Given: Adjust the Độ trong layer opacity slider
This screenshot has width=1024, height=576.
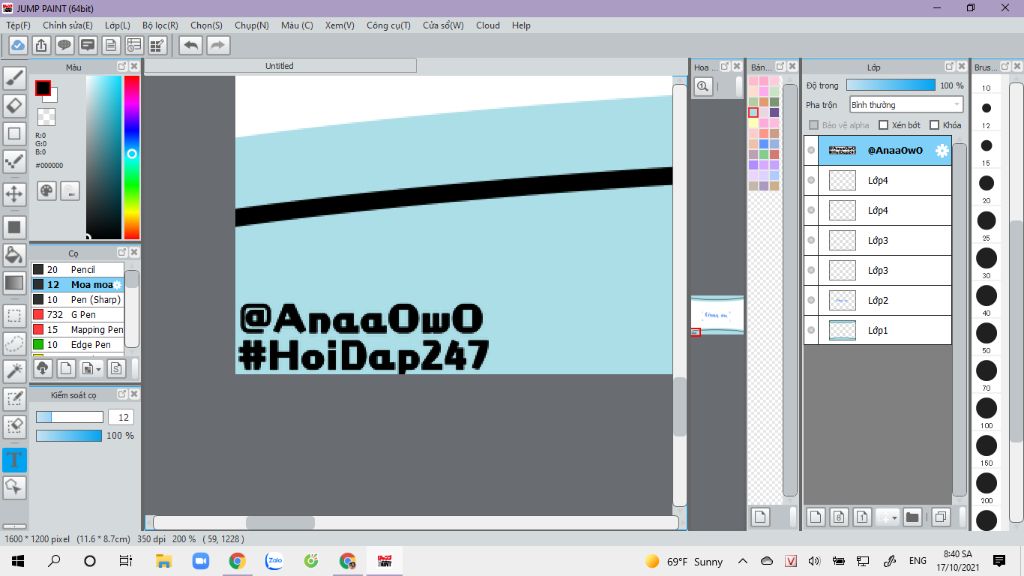Looking at the screenshot, I should tap(890, 86).
